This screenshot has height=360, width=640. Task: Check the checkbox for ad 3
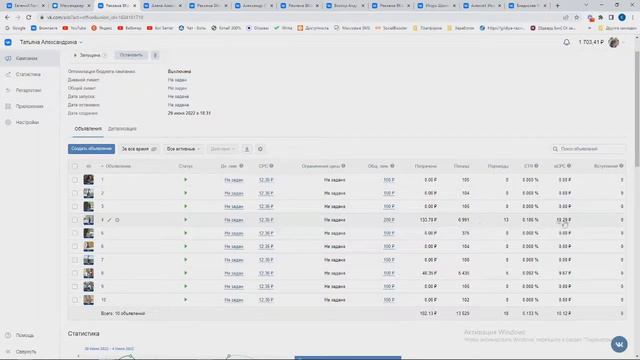[75, 207]
